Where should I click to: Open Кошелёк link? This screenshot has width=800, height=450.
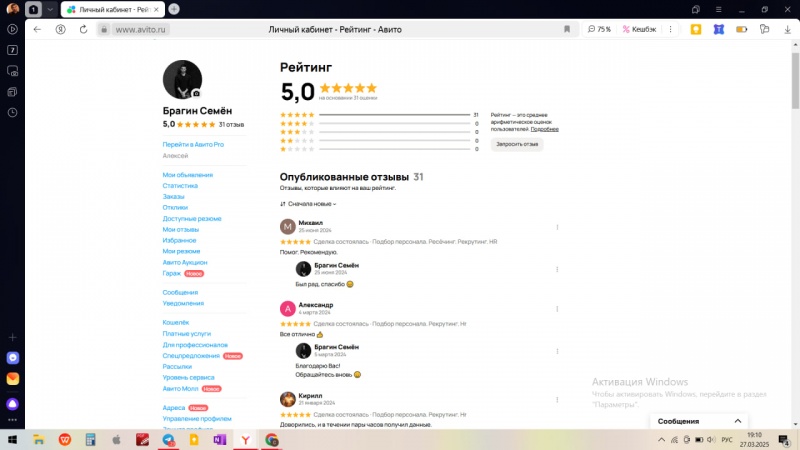pos(176,322)
